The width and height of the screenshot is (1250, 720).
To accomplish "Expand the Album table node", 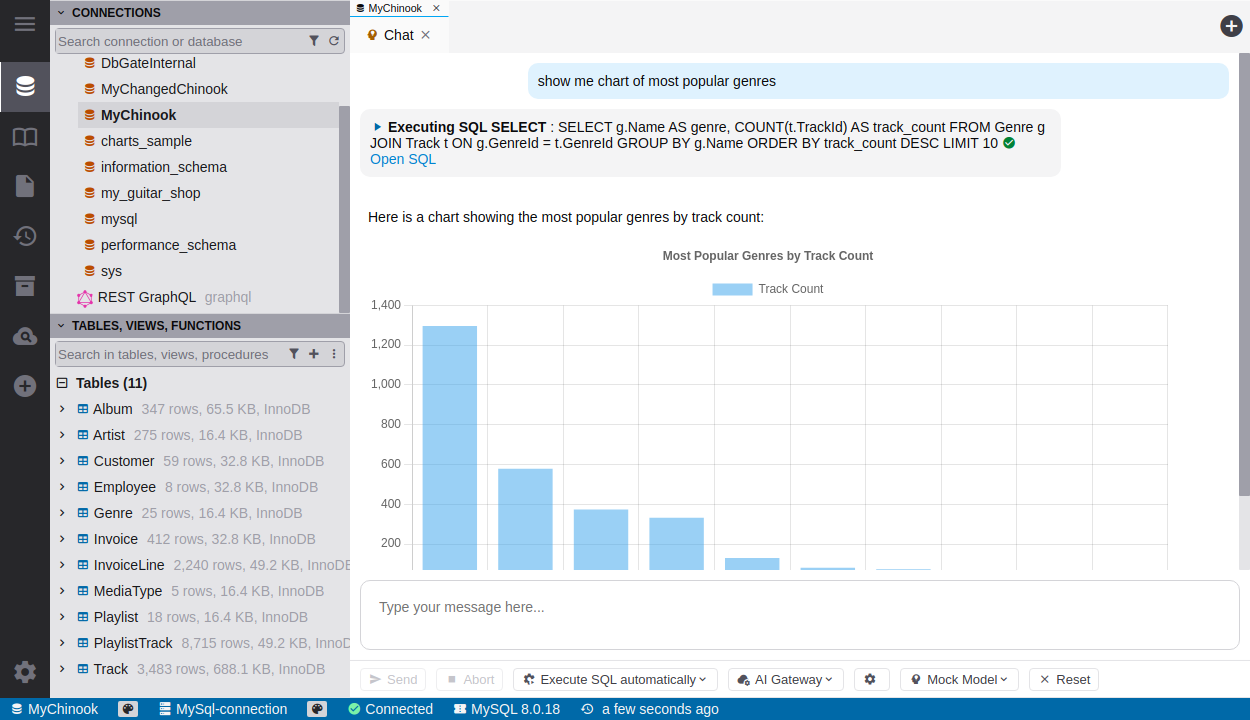I will (62, 409).
